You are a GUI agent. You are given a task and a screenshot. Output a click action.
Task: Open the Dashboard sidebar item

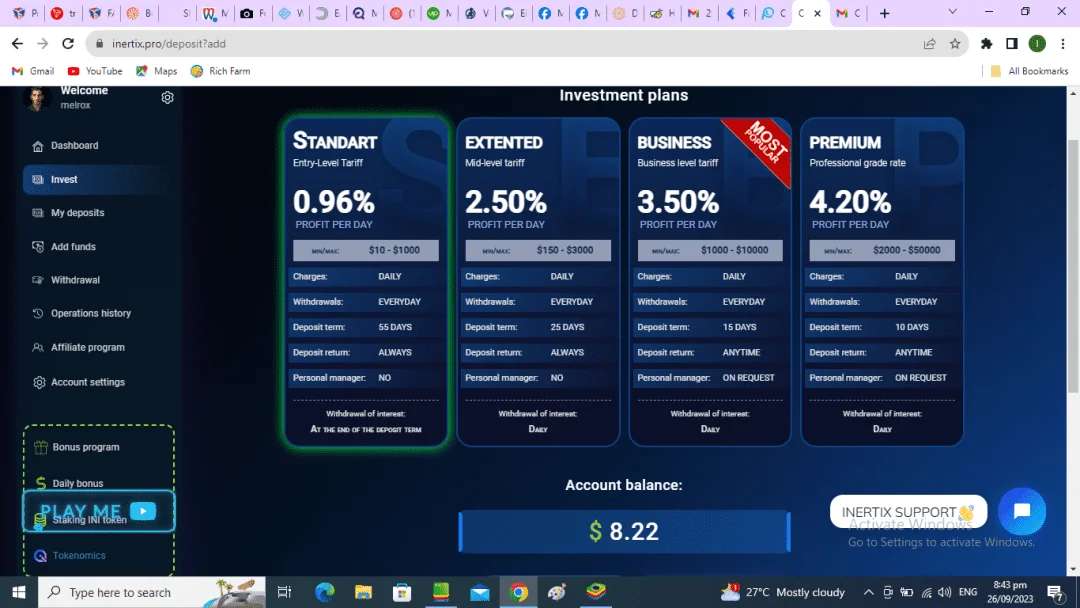coord(74,145)
